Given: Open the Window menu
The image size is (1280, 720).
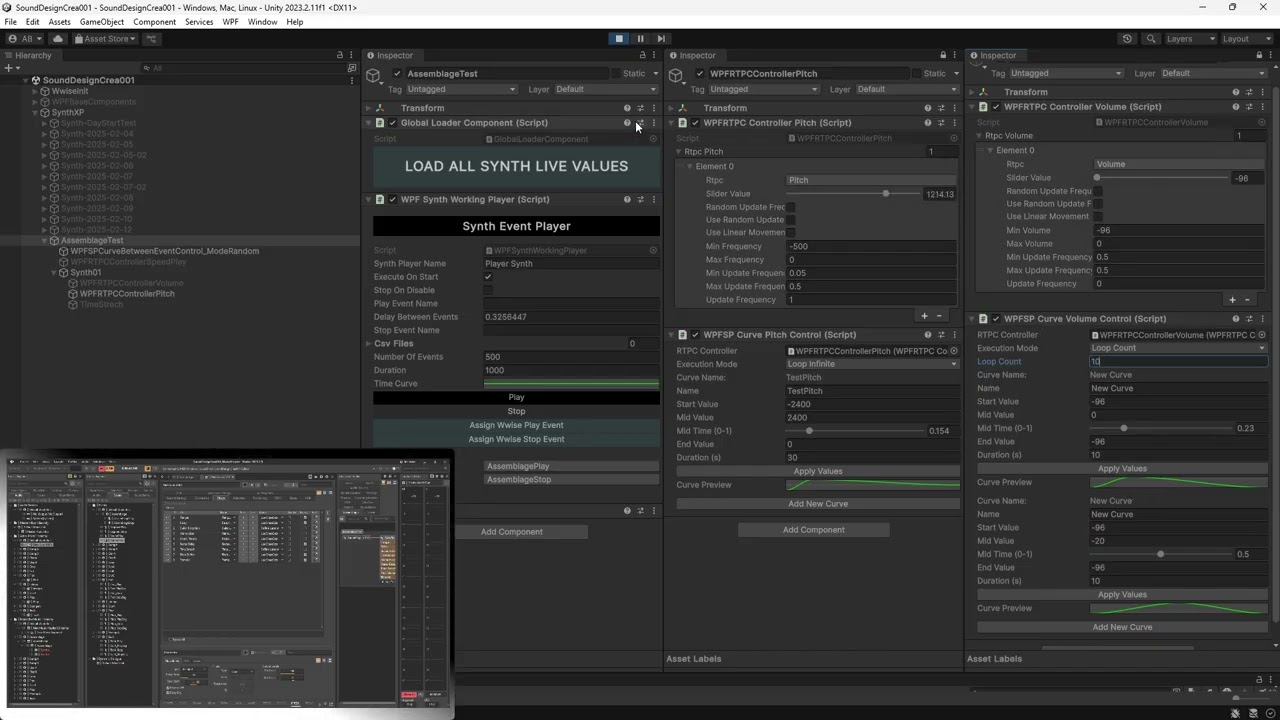Looking at the screenshot, I should pos(262,22).
